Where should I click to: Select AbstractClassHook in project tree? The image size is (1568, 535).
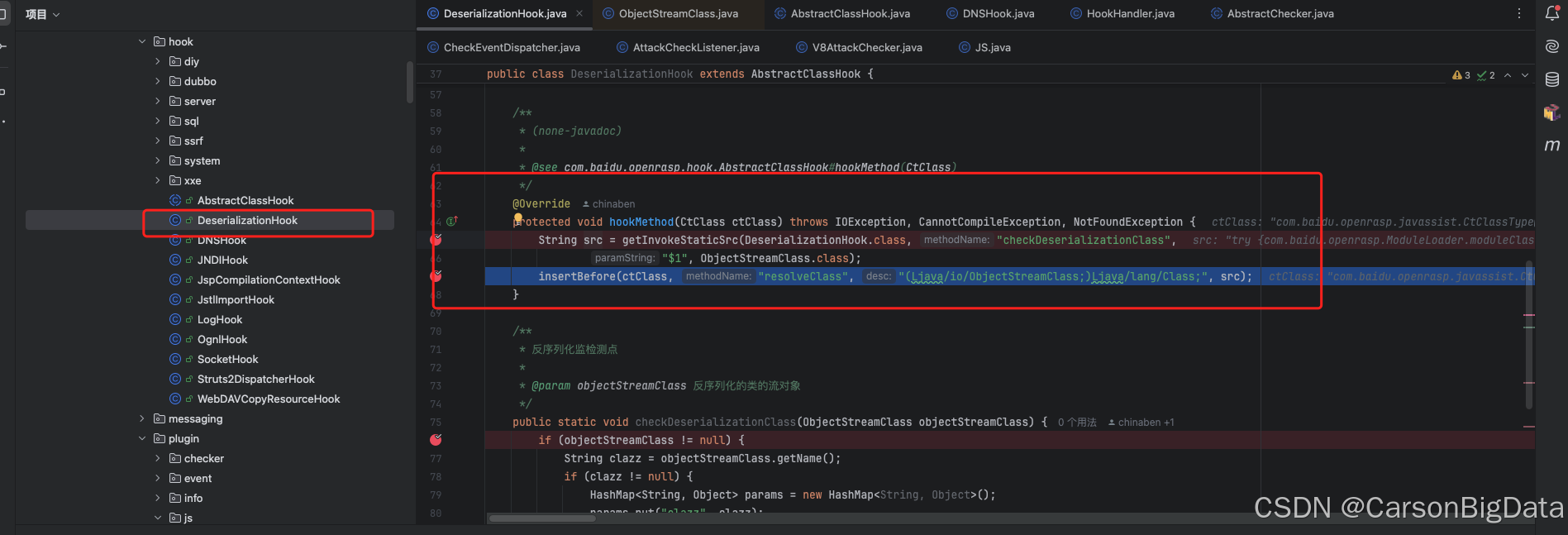(245, 200)
